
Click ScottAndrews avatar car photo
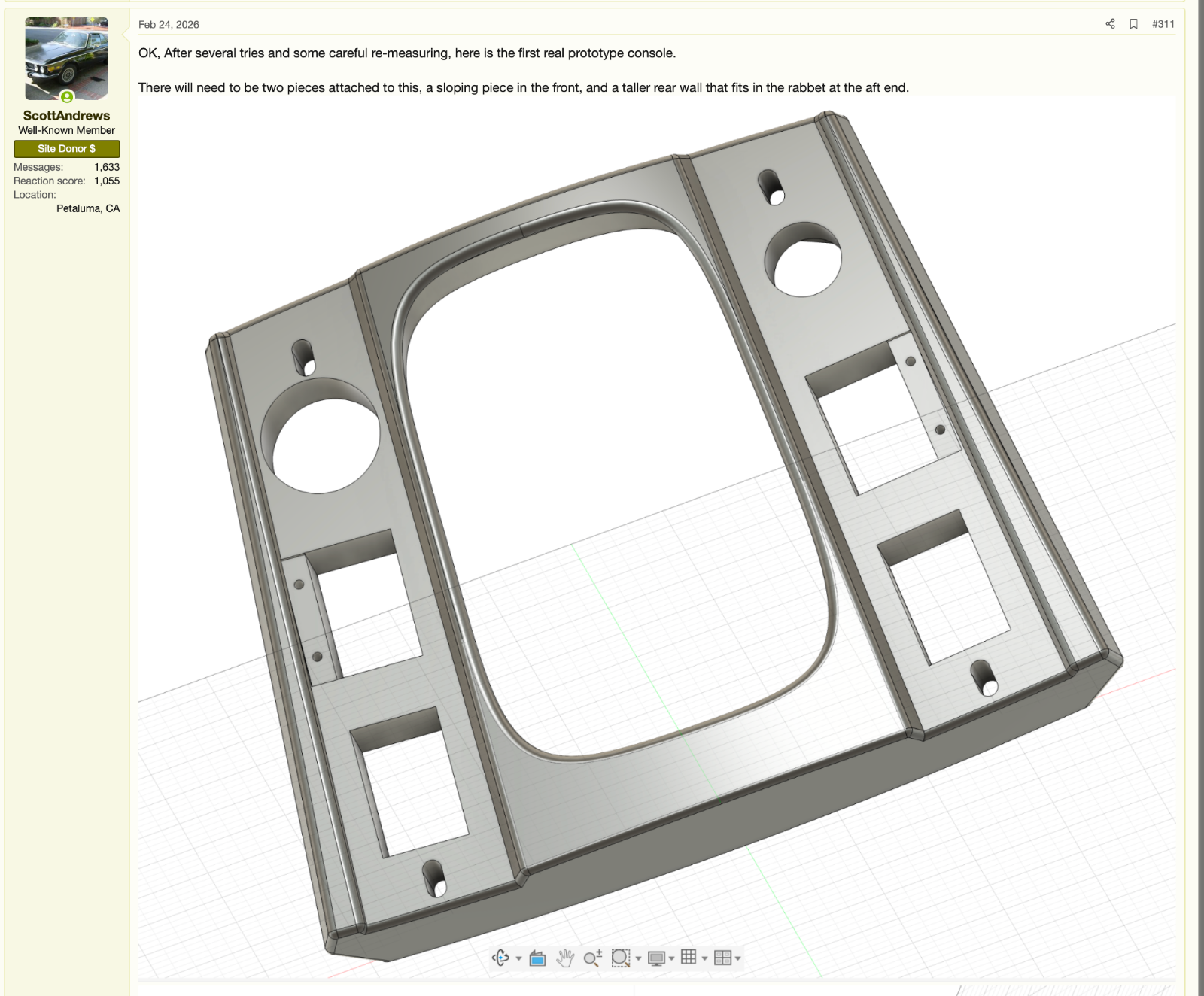point(66,59)
